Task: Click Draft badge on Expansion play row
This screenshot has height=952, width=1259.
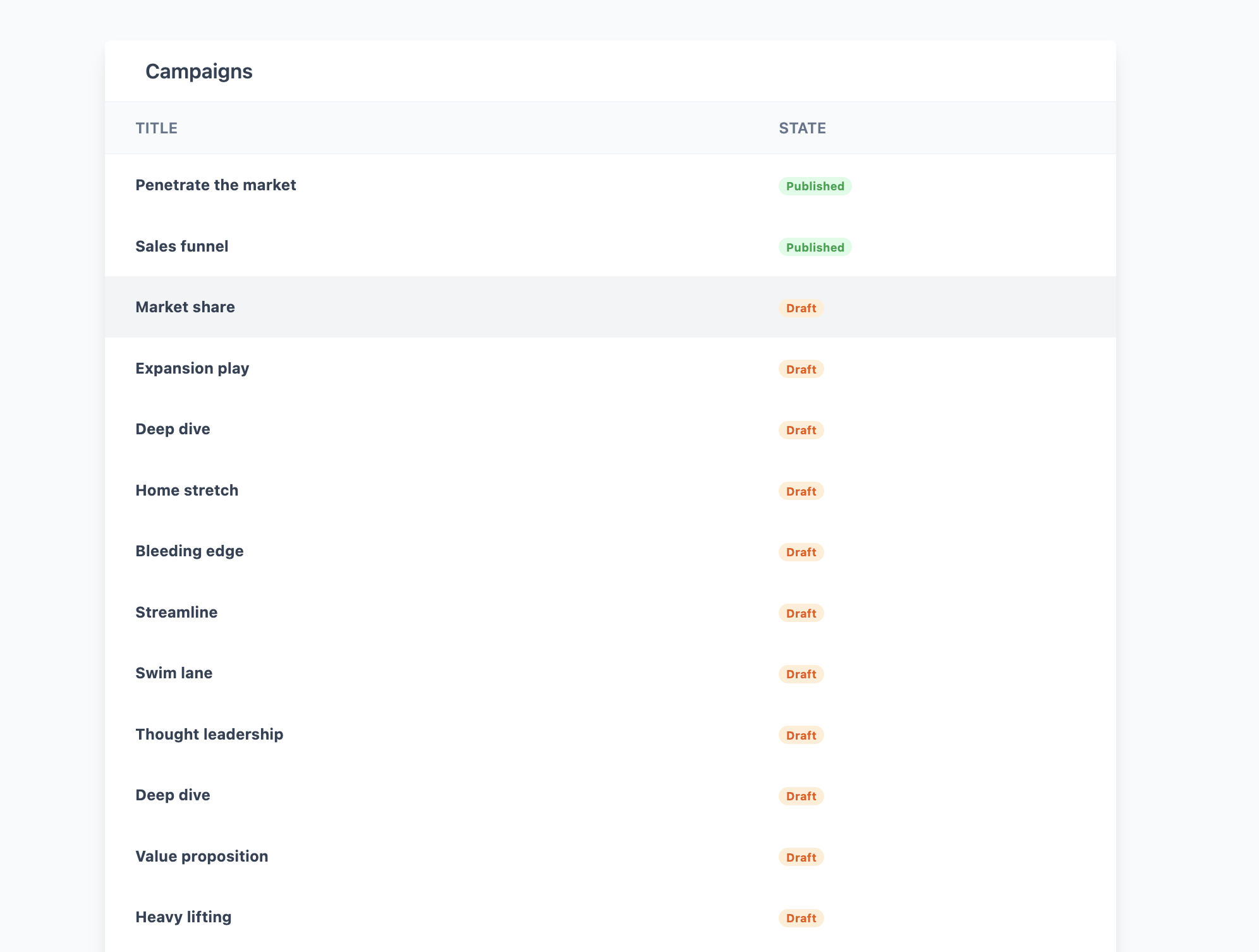Action: pos(801,369)
